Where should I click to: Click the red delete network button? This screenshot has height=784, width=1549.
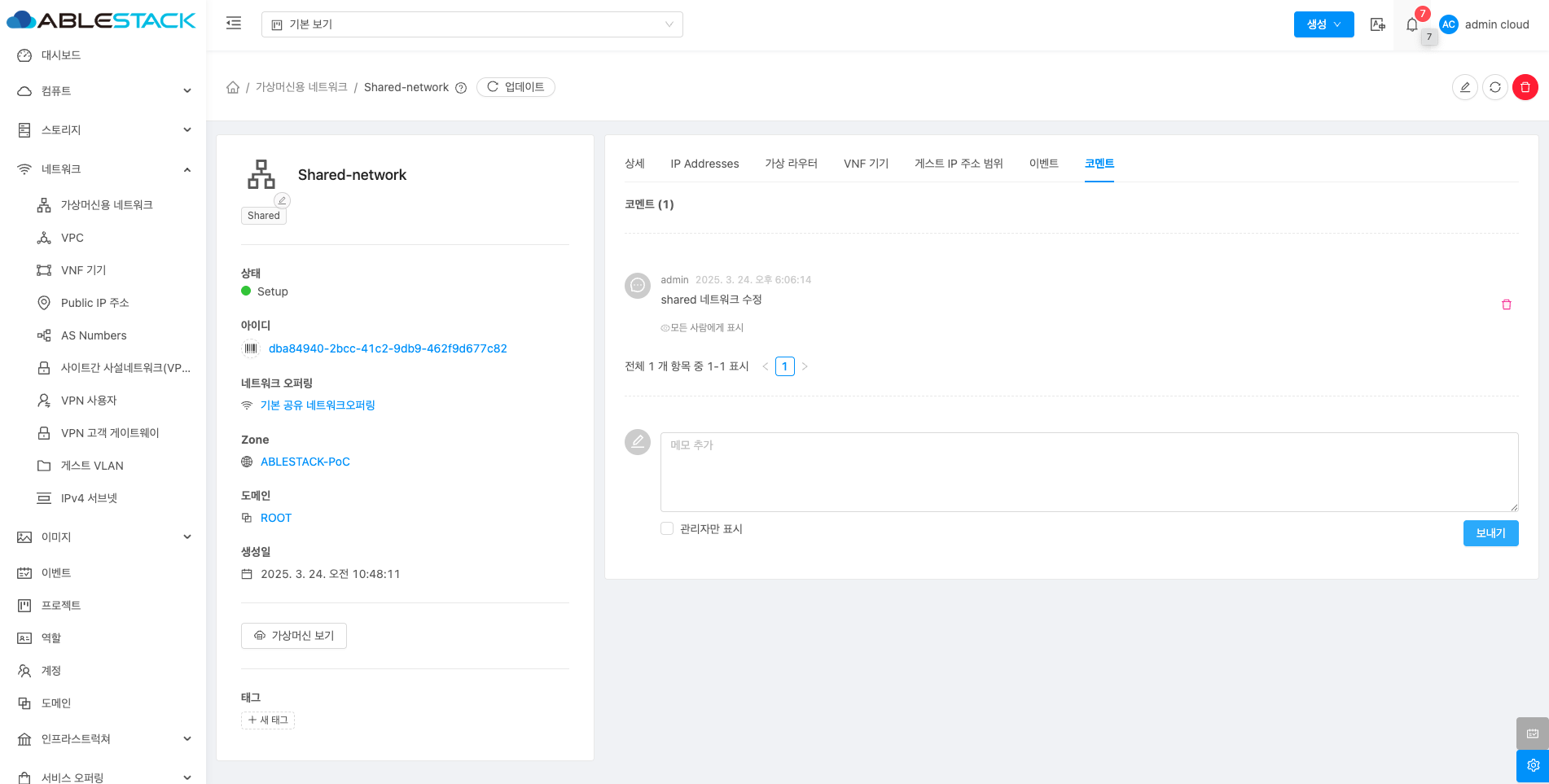(1525, 87)
